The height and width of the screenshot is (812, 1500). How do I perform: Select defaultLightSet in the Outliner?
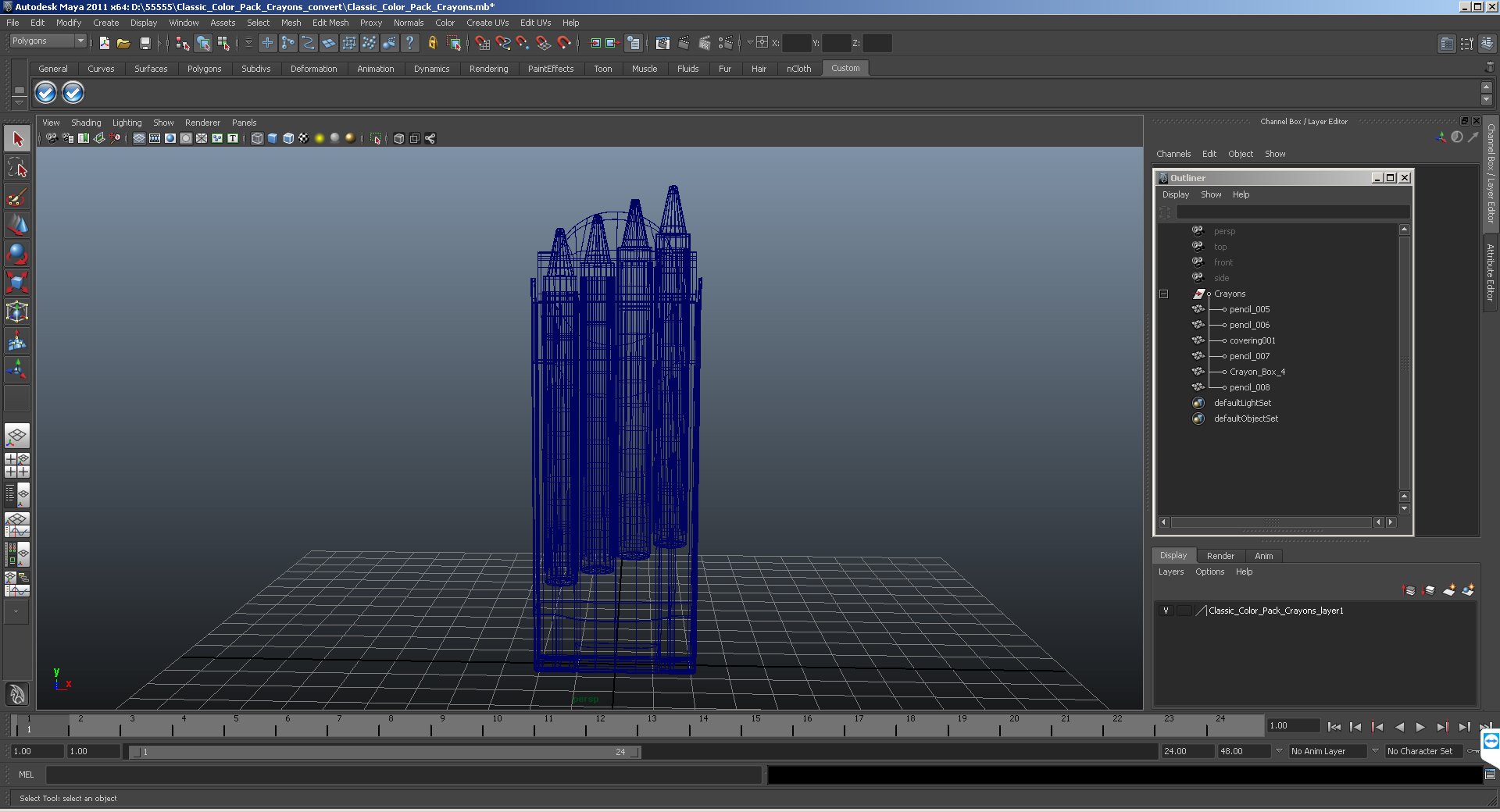tap(1242, 403)
